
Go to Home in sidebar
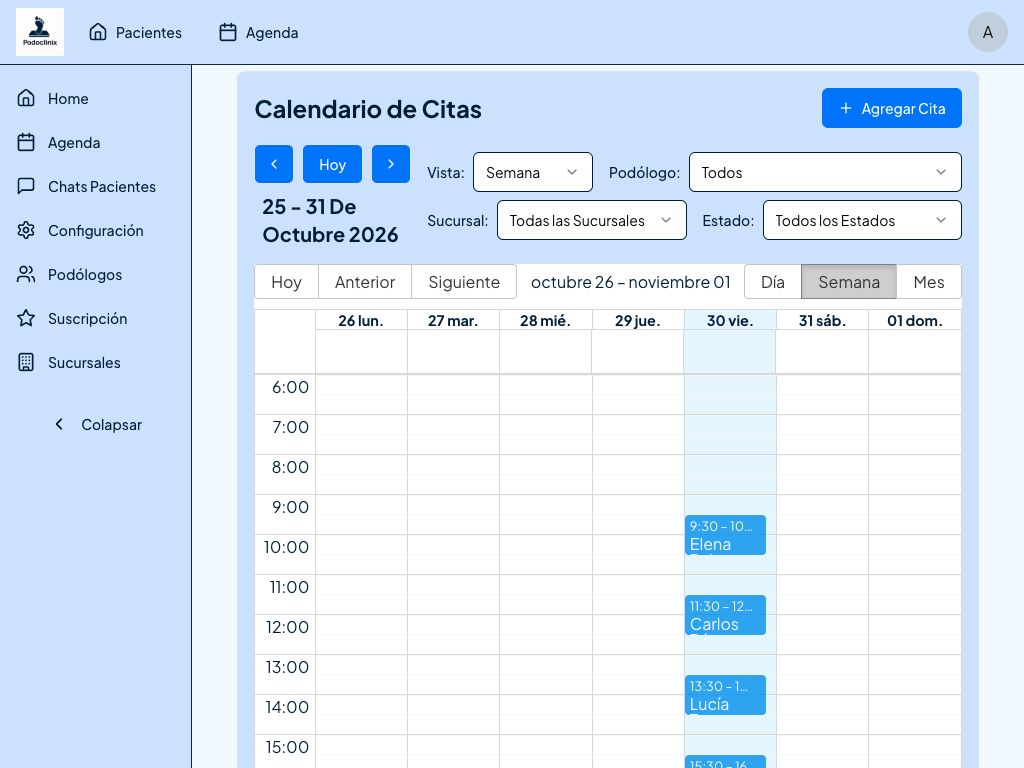click(x=68, y=99)
